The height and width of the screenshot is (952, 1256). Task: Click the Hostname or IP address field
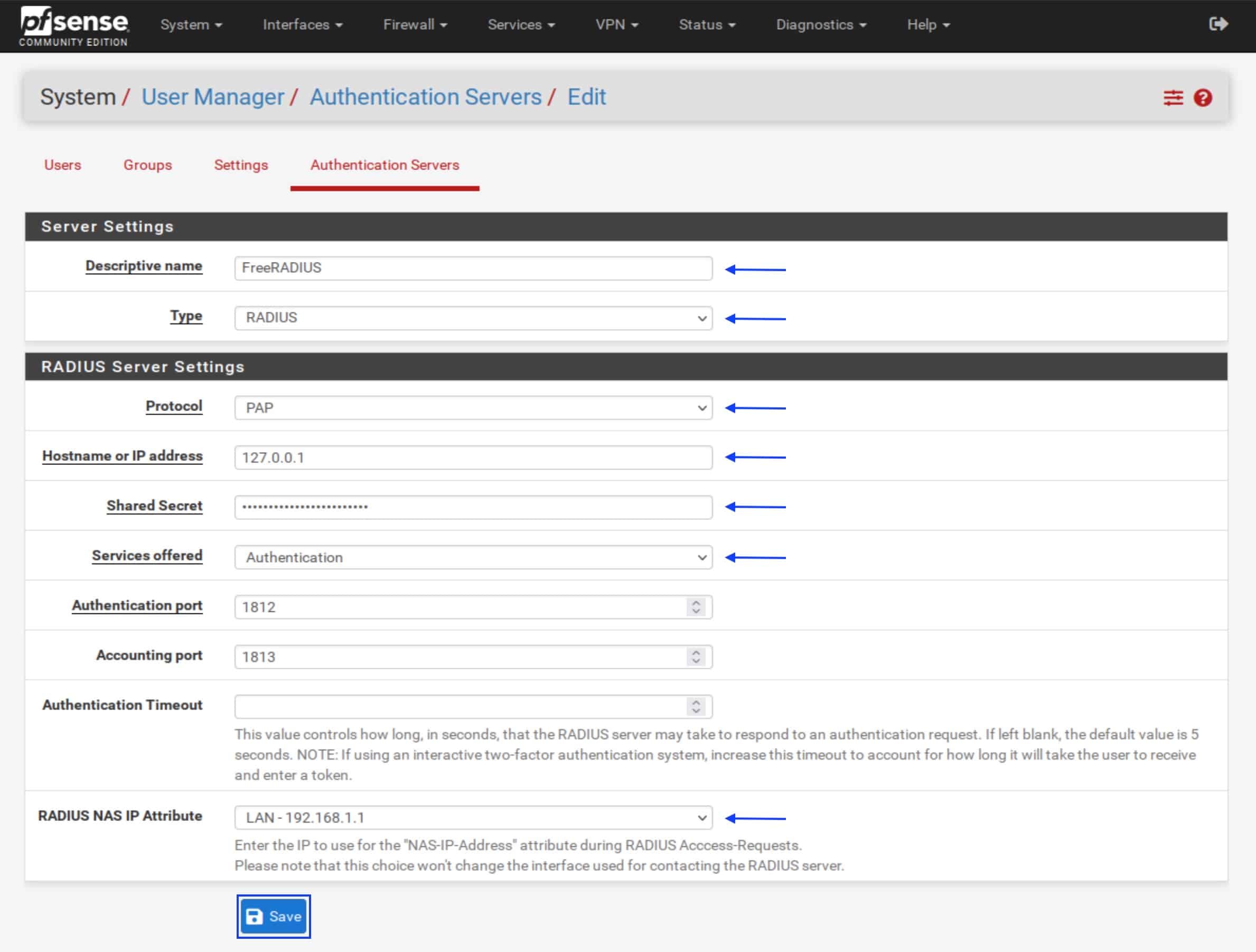pos(473,458)
